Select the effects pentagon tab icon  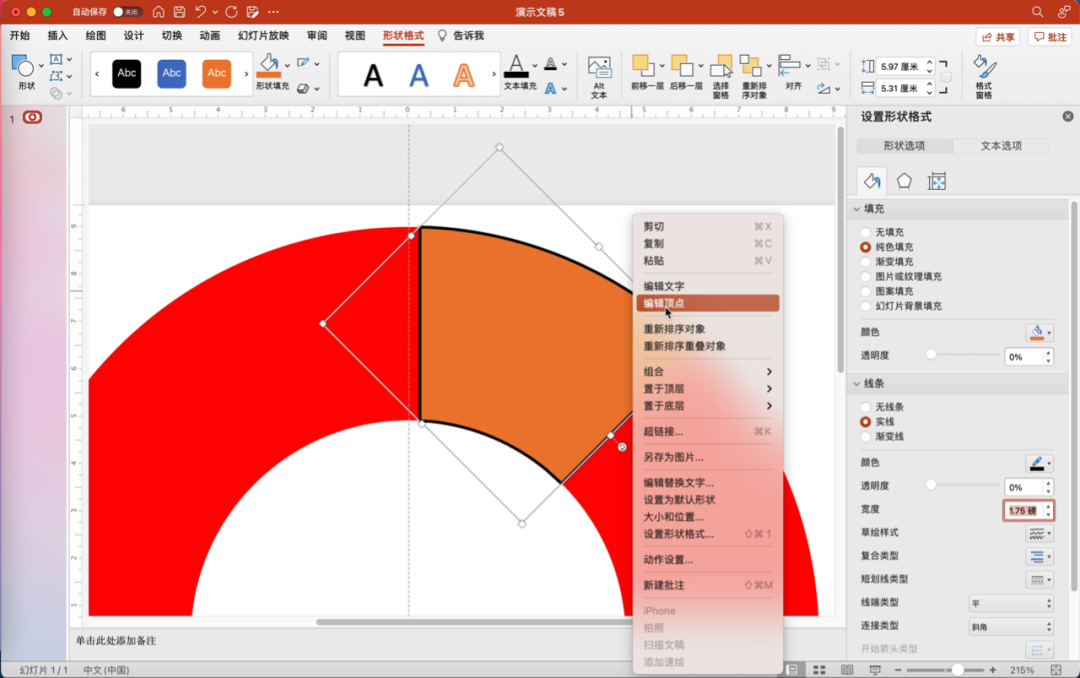coord(904,181)
